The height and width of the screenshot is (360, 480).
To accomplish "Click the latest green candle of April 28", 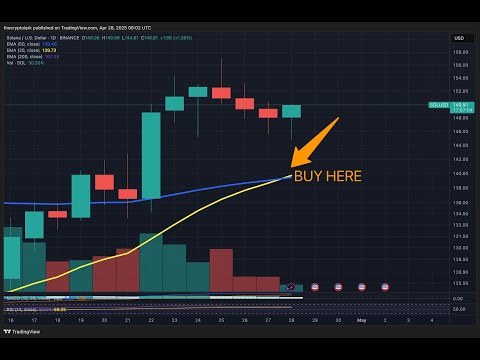I will pos(291,111).
